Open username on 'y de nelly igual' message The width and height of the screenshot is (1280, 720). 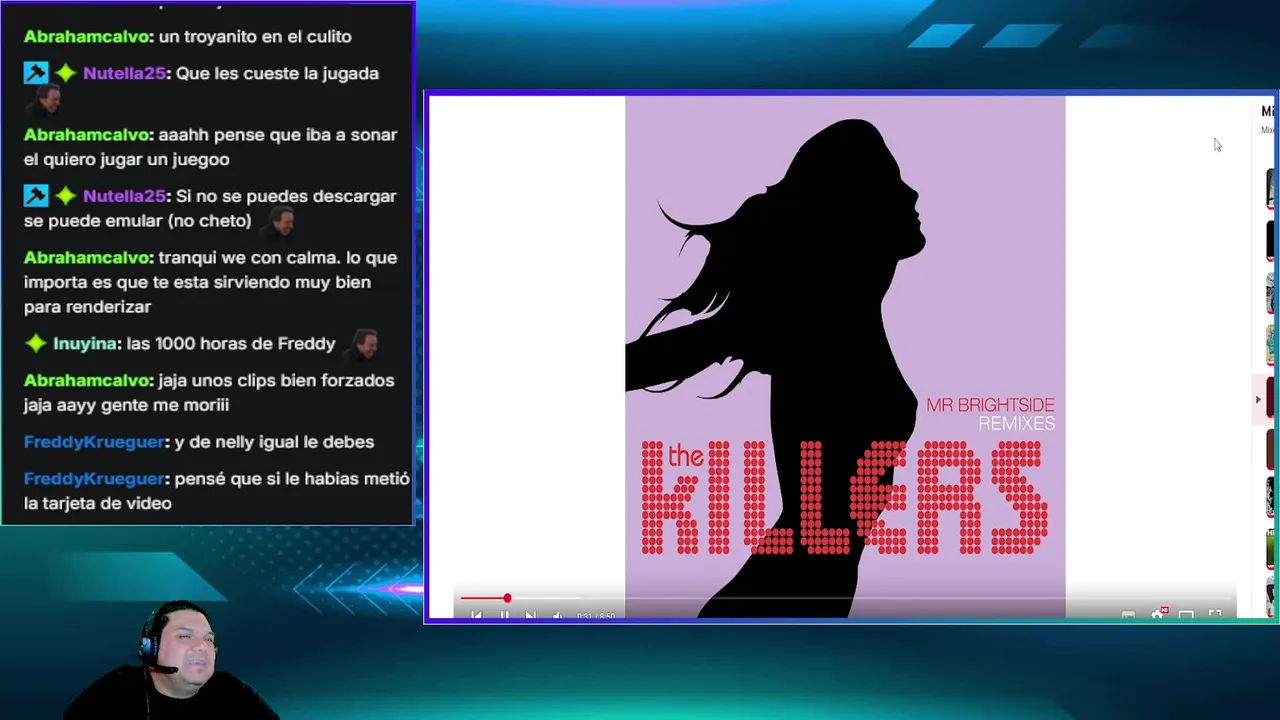[95, 442]
